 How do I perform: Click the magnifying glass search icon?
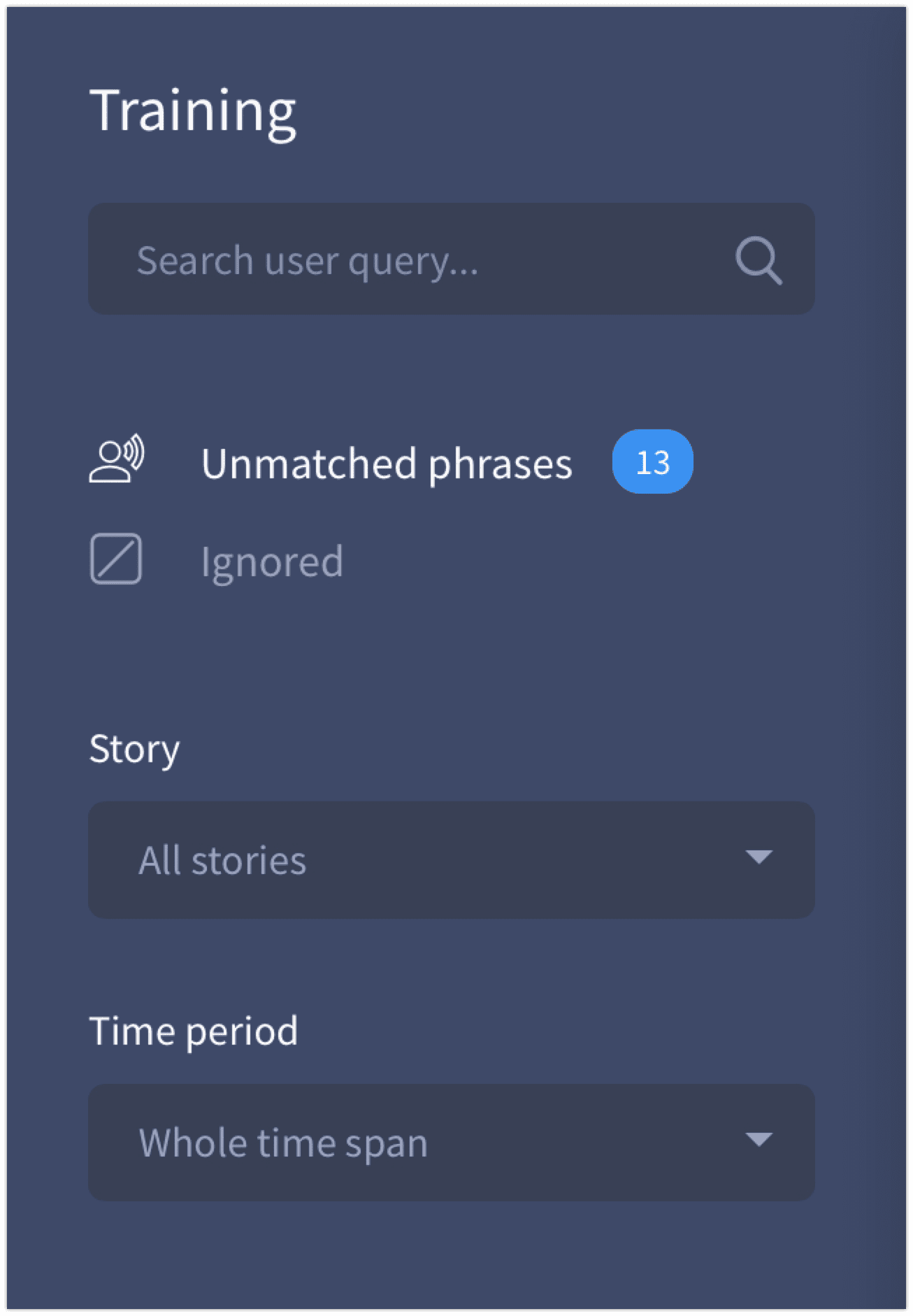pyautogui.click(x=759, y=260)
